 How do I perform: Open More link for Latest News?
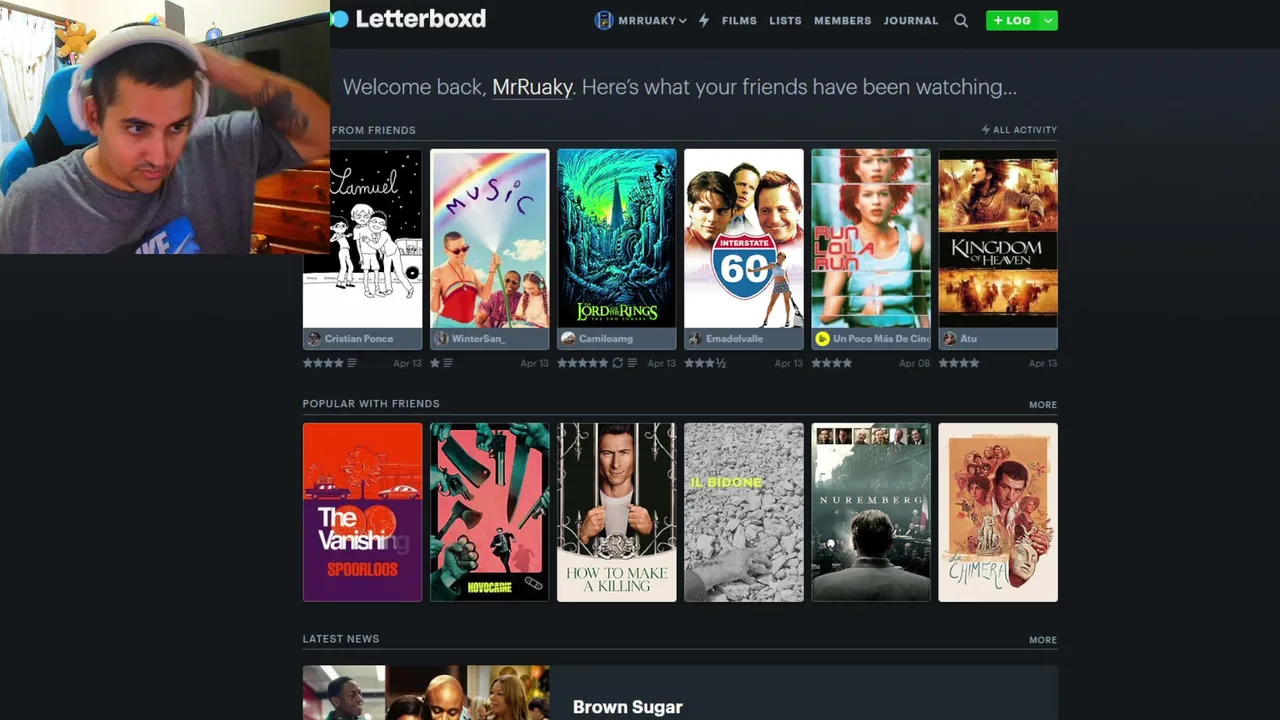(x=1043, y=640)
